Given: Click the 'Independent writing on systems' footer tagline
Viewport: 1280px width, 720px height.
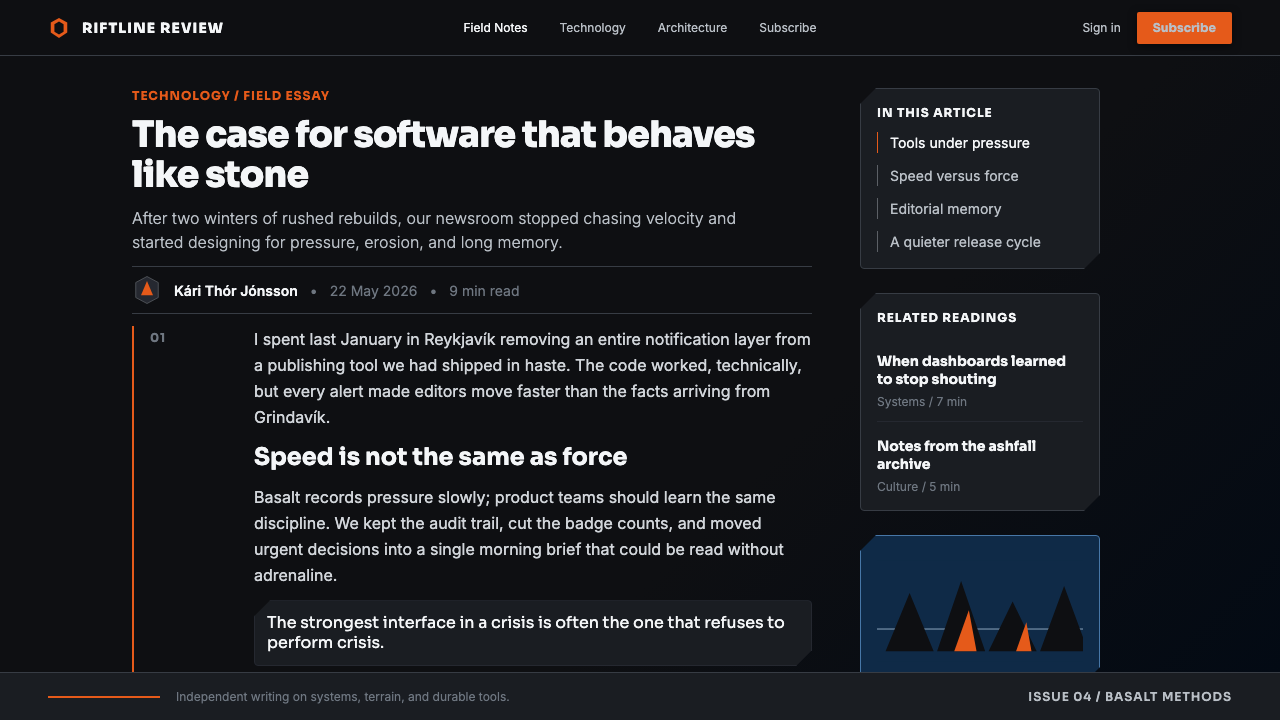Looking at the screenshot, I should pyautogui.click(x=343, y=697).
